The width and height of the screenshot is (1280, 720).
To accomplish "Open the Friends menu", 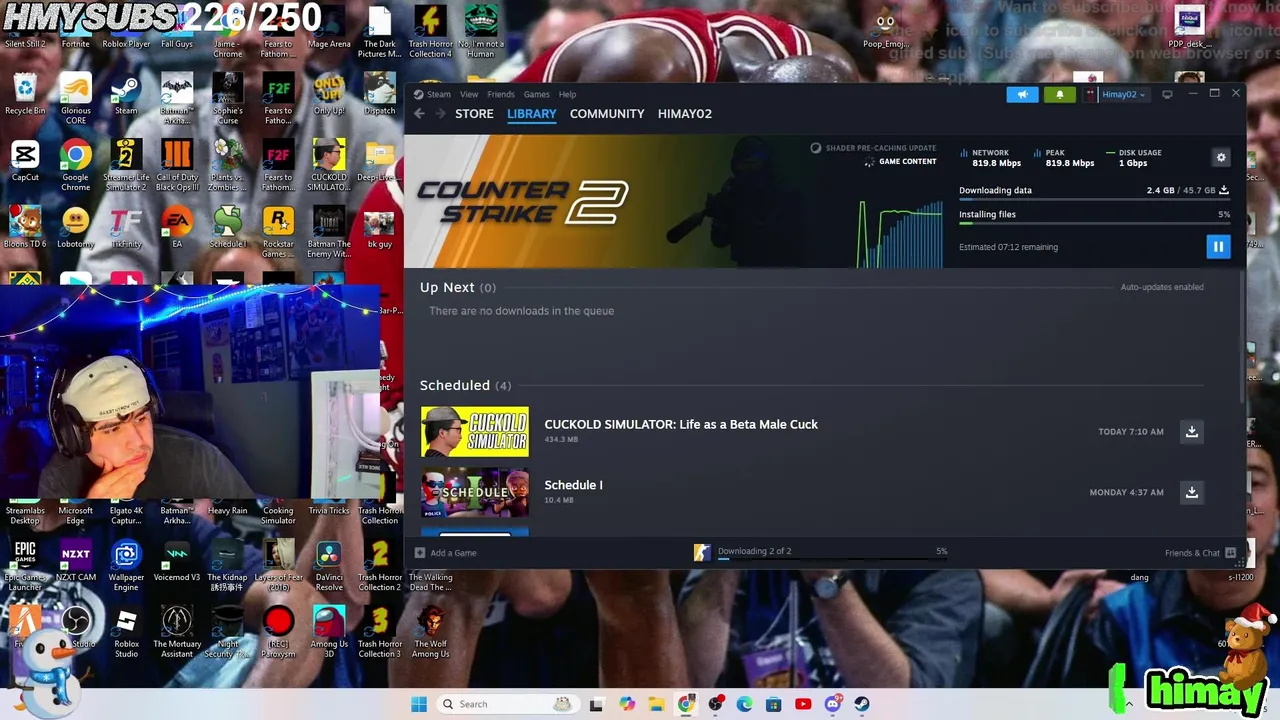I will click(x=501, y=94).
